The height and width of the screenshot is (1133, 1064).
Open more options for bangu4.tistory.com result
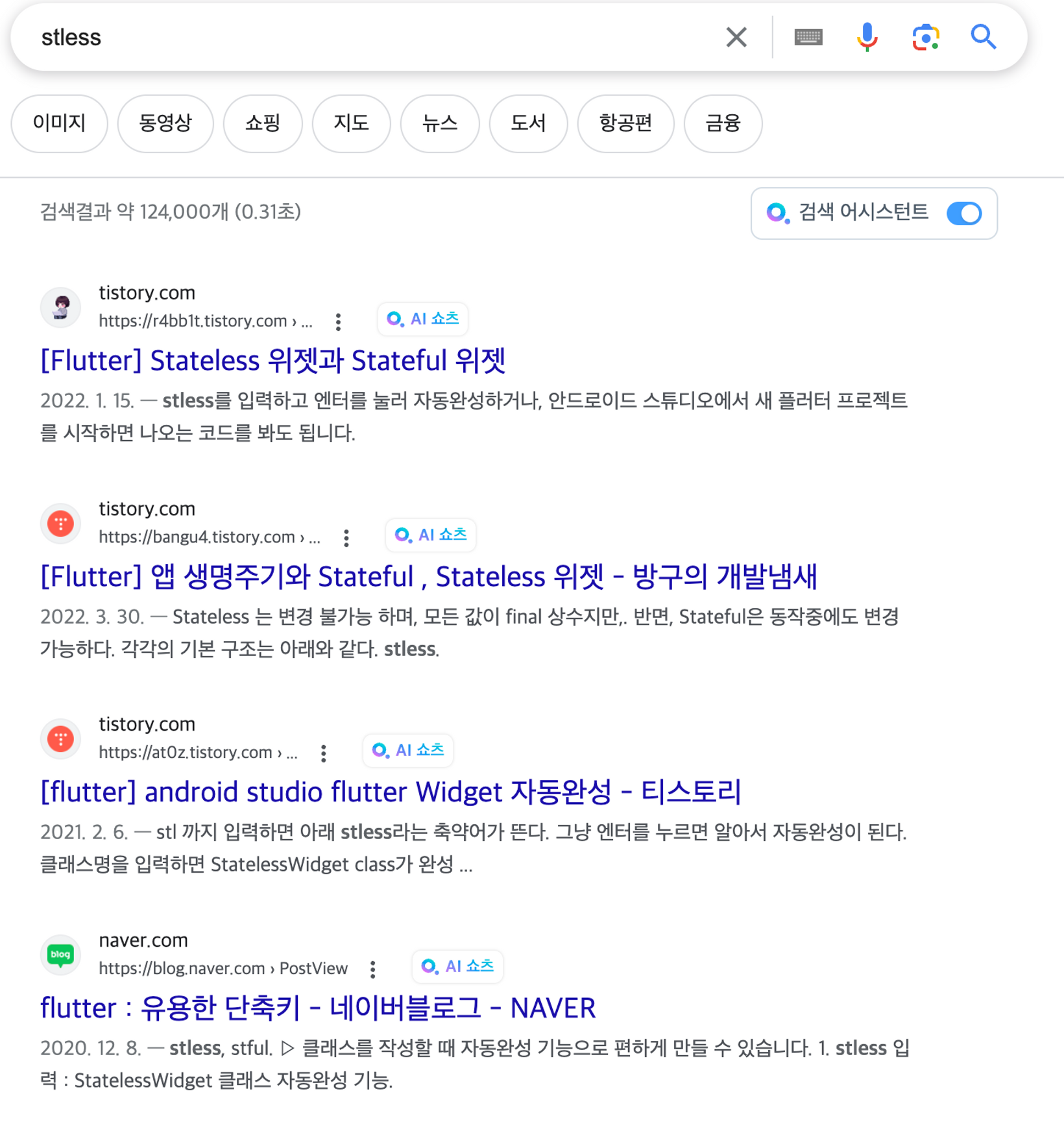tap(346, 538)
